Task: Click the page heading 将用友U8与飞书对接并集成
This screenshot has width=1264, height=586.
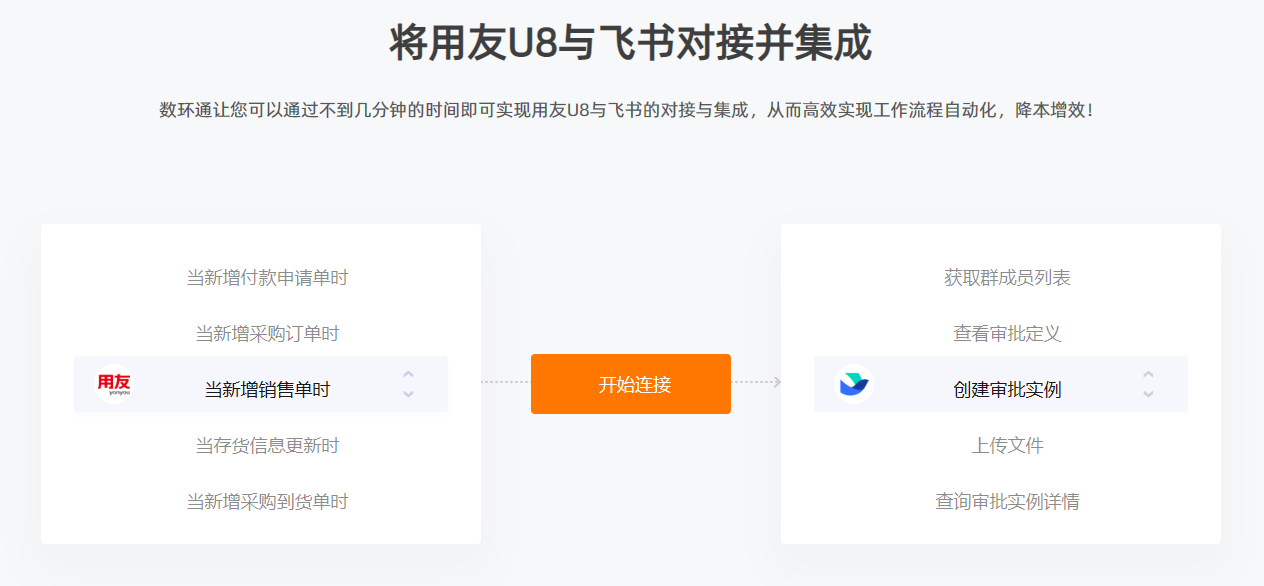Action: tap(631, 44)
